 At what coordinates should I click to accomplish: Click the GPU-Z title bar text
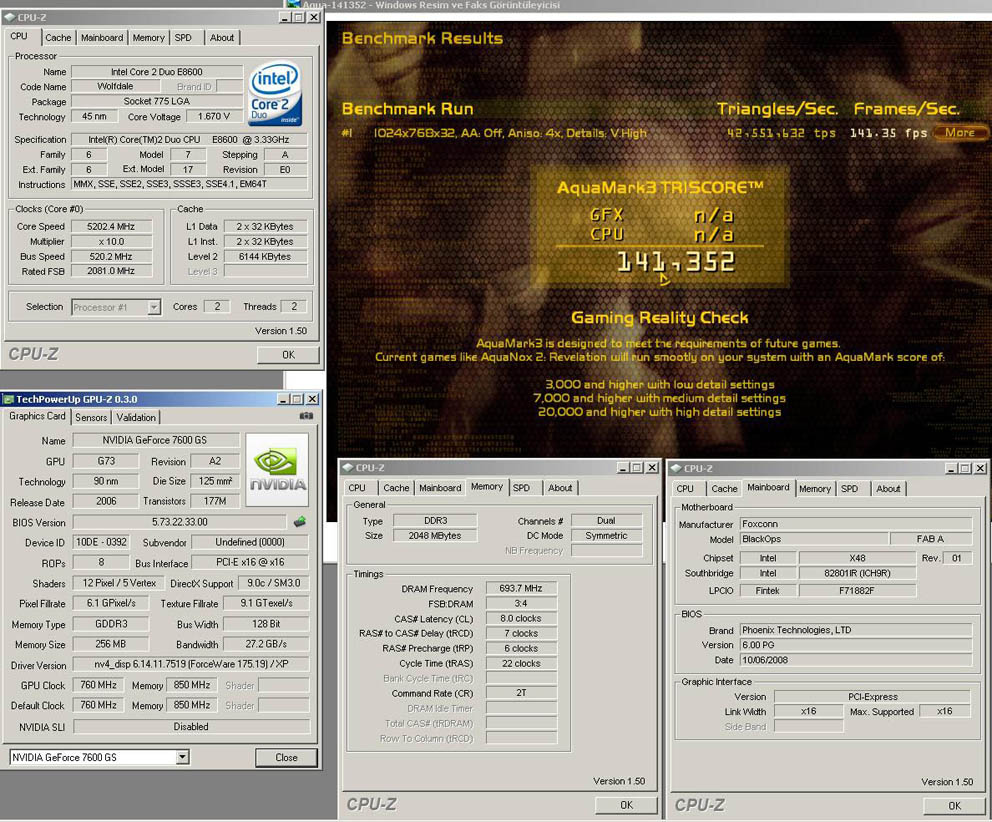click(77, 399)
